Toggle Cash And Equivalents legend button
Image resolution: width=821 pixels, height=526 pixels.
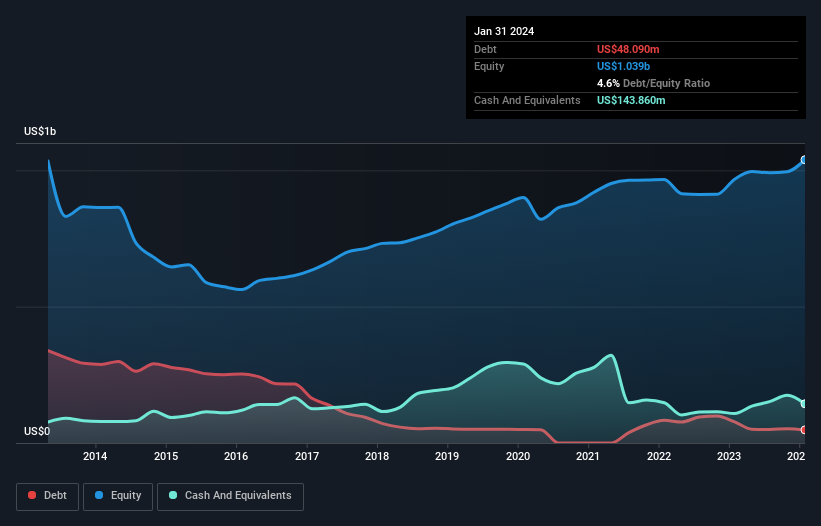[x=230, y=496]
